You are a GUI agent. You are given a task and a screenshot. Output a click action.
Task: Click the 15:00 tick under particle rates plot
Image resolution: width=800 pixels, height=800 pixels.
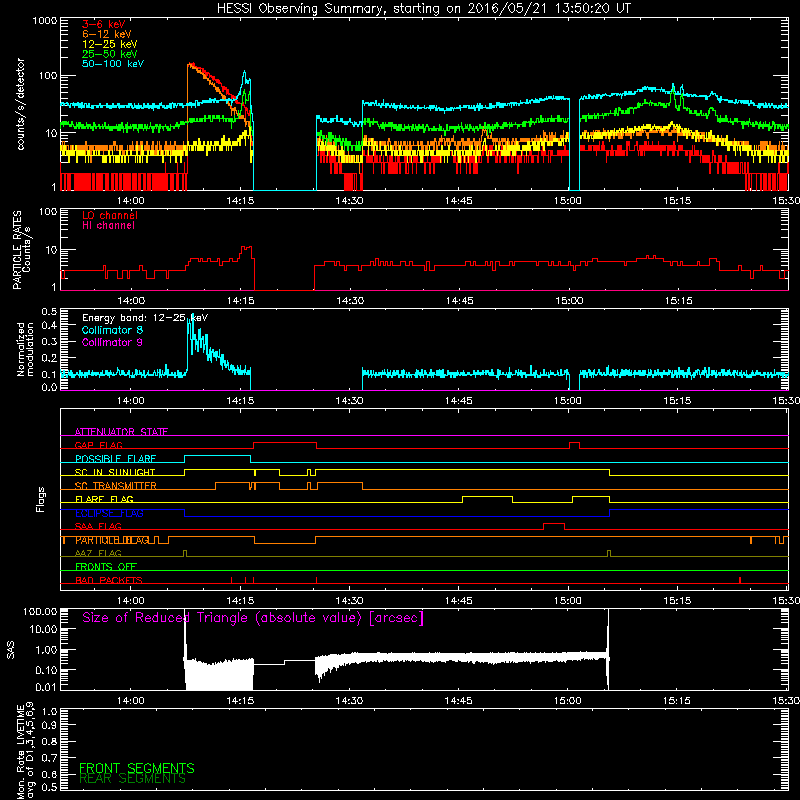pos(569,301)
